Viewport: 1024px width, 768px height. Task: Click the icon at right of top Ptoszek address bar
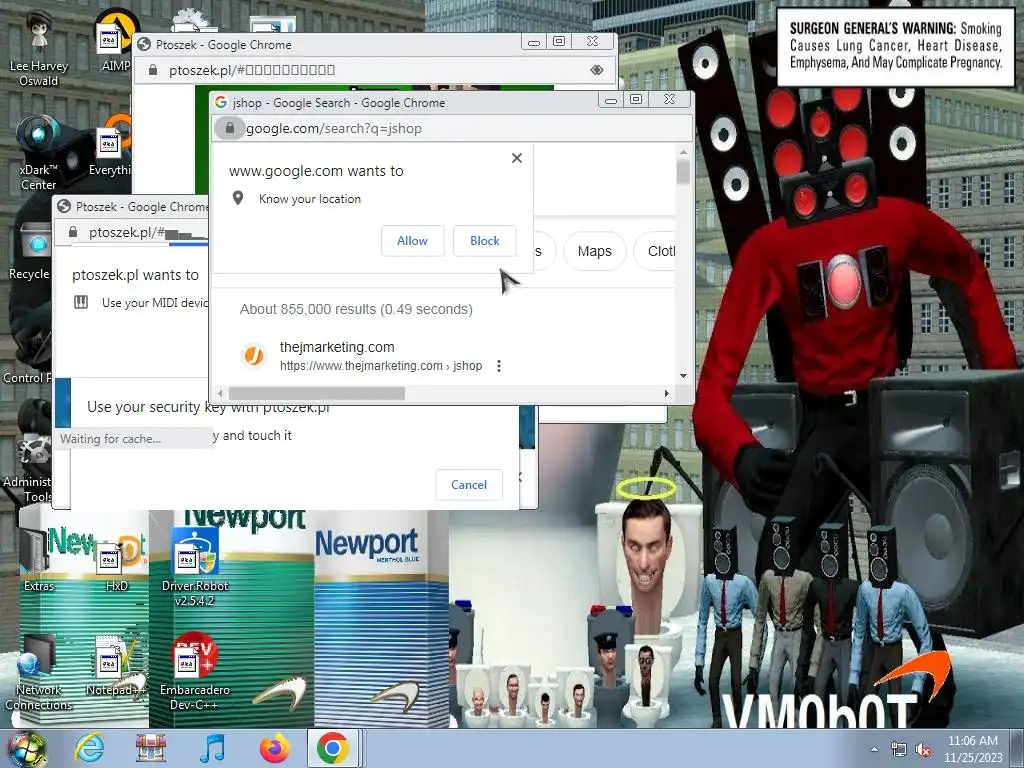pyautogui.click(x=597, y=70)
